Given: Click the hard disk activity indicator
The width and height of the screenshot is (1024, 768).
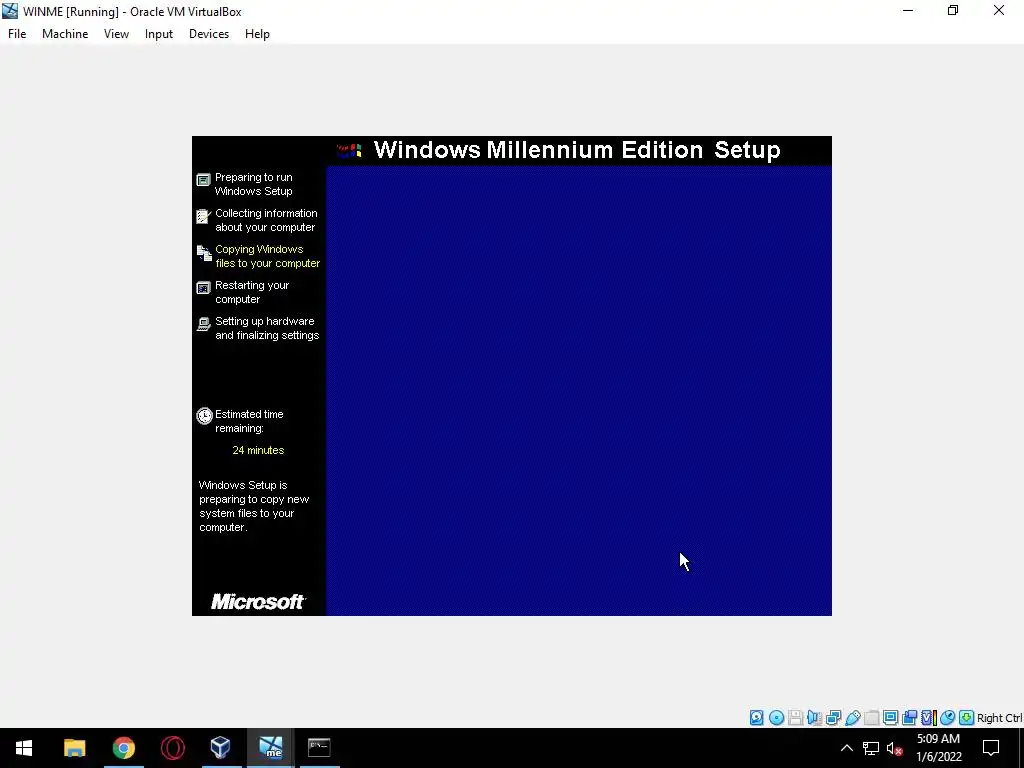Looking at the screenshot, I should point(756,718).
